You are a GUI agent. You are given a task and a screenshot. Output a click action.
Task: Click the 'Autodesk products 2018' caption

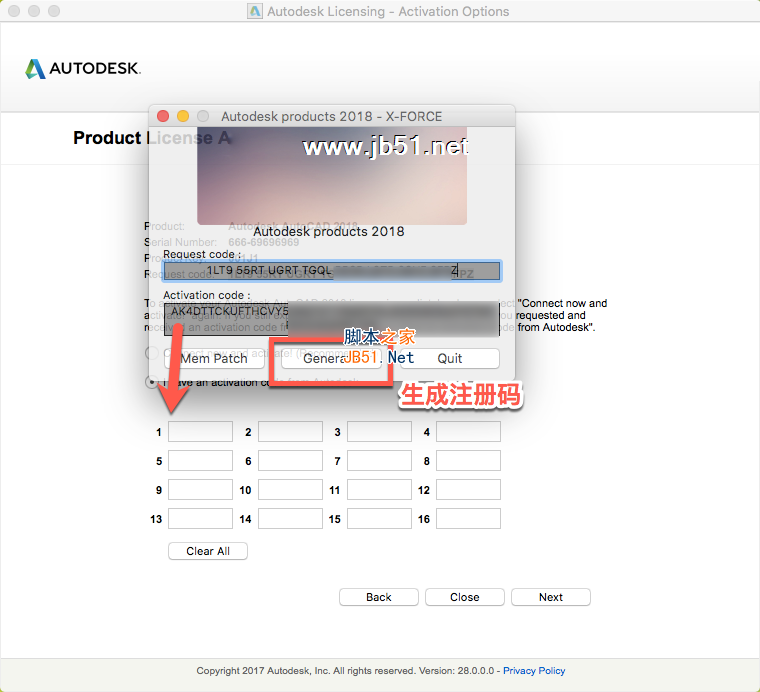329,232
